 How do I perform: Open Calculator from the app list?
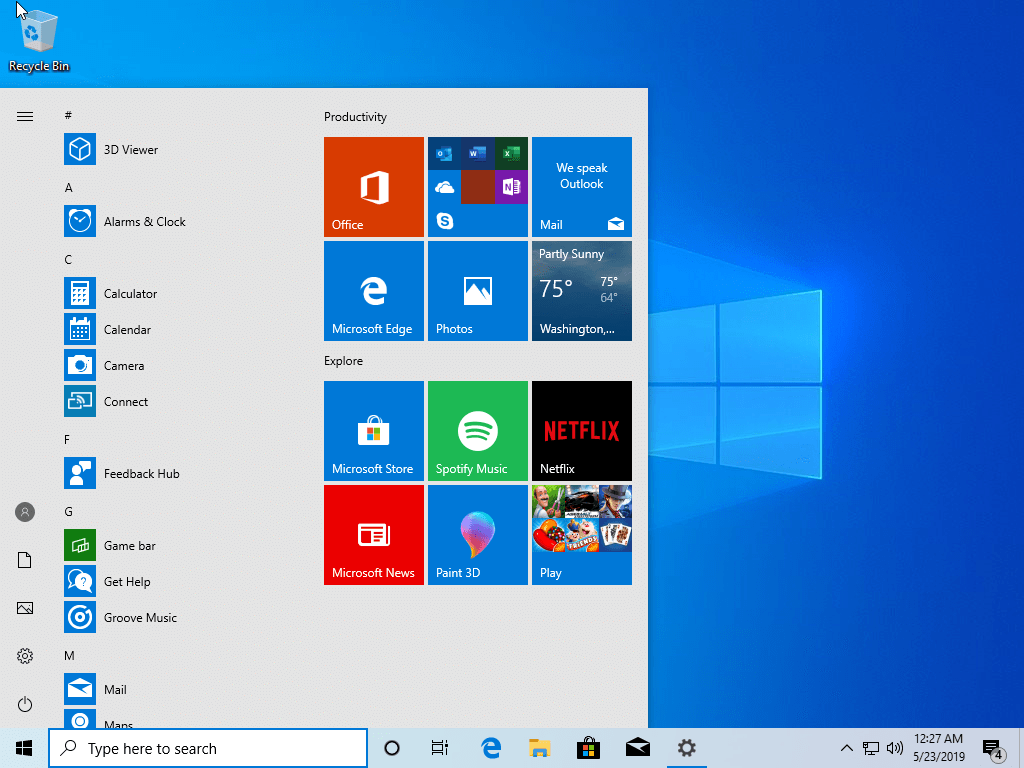pos(176,293)
